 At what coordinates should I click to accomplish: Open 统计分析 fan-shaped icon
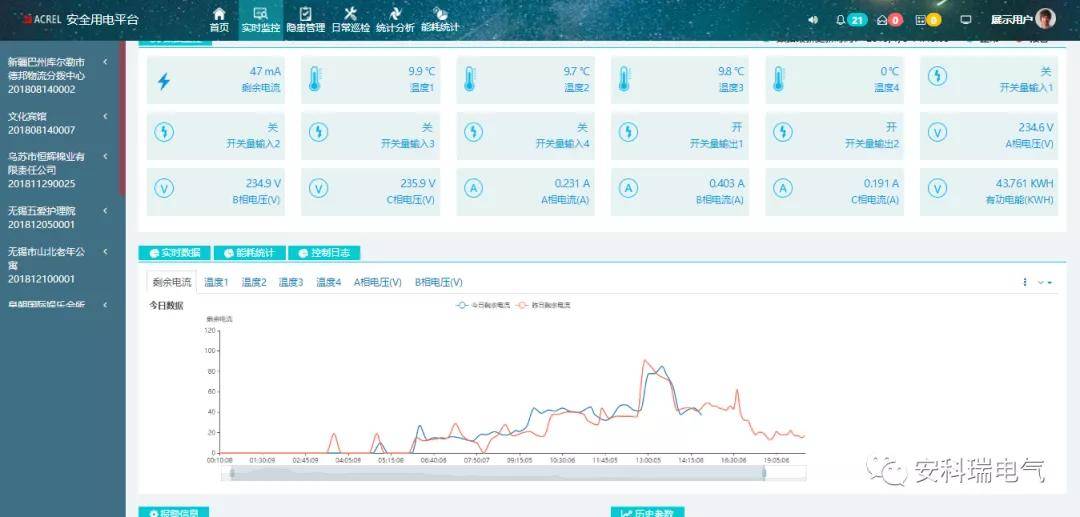(395, 13)
